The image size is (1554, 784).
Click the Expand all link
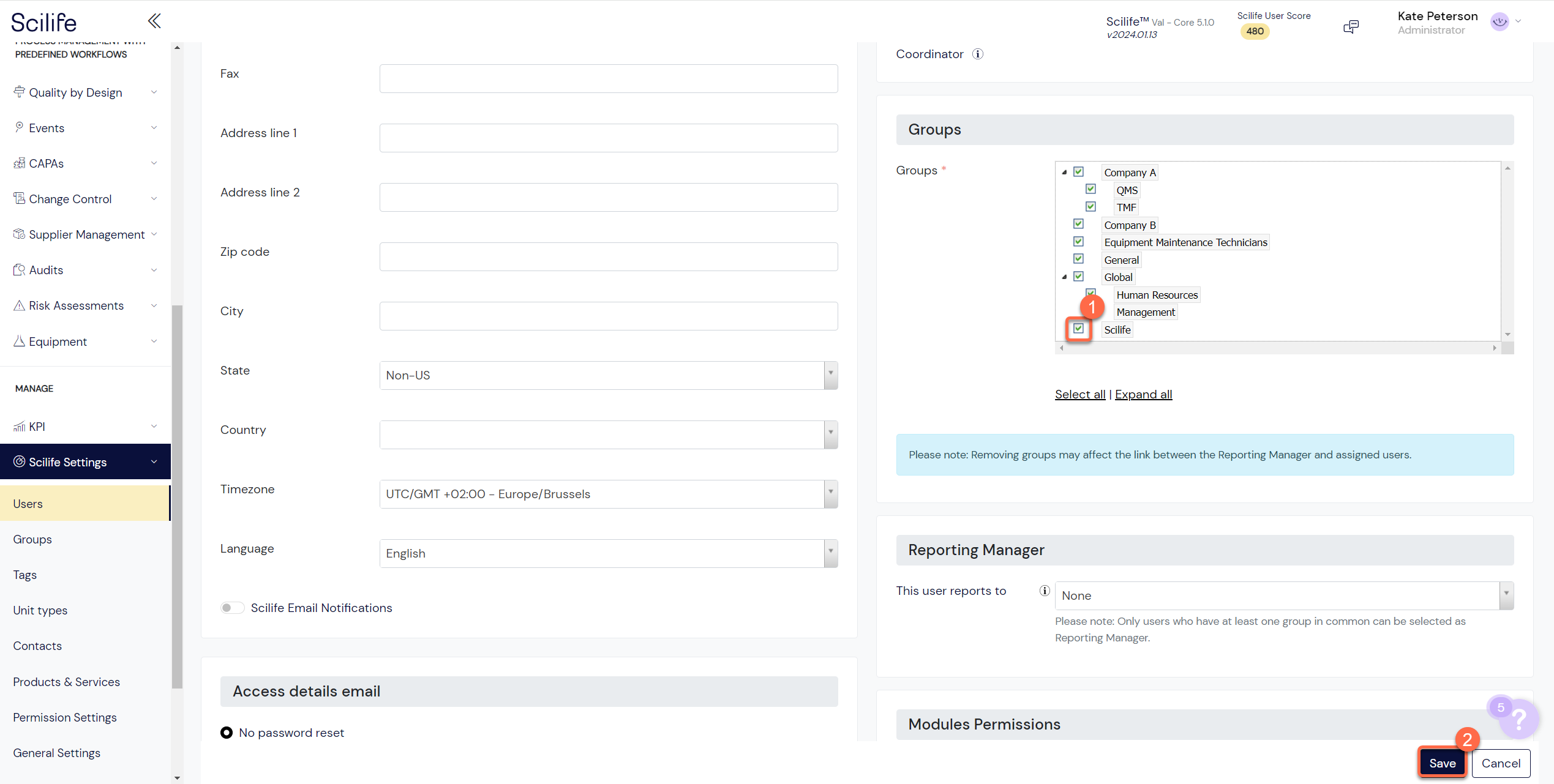coord(1143,394)
